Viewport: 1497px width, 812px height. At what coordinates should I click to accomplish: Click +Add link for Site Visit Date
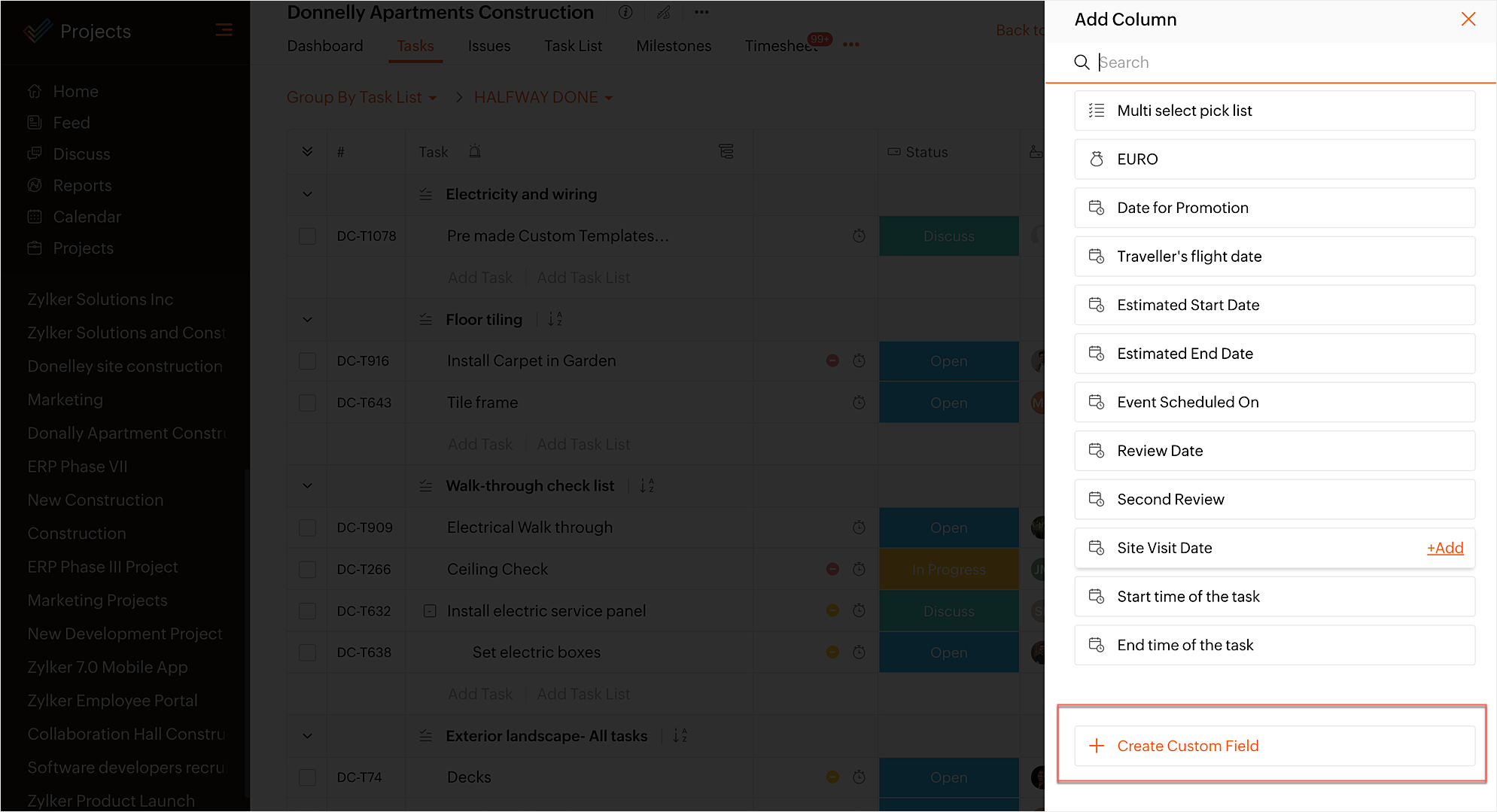pyautogui.click(x=1445, y=548)
